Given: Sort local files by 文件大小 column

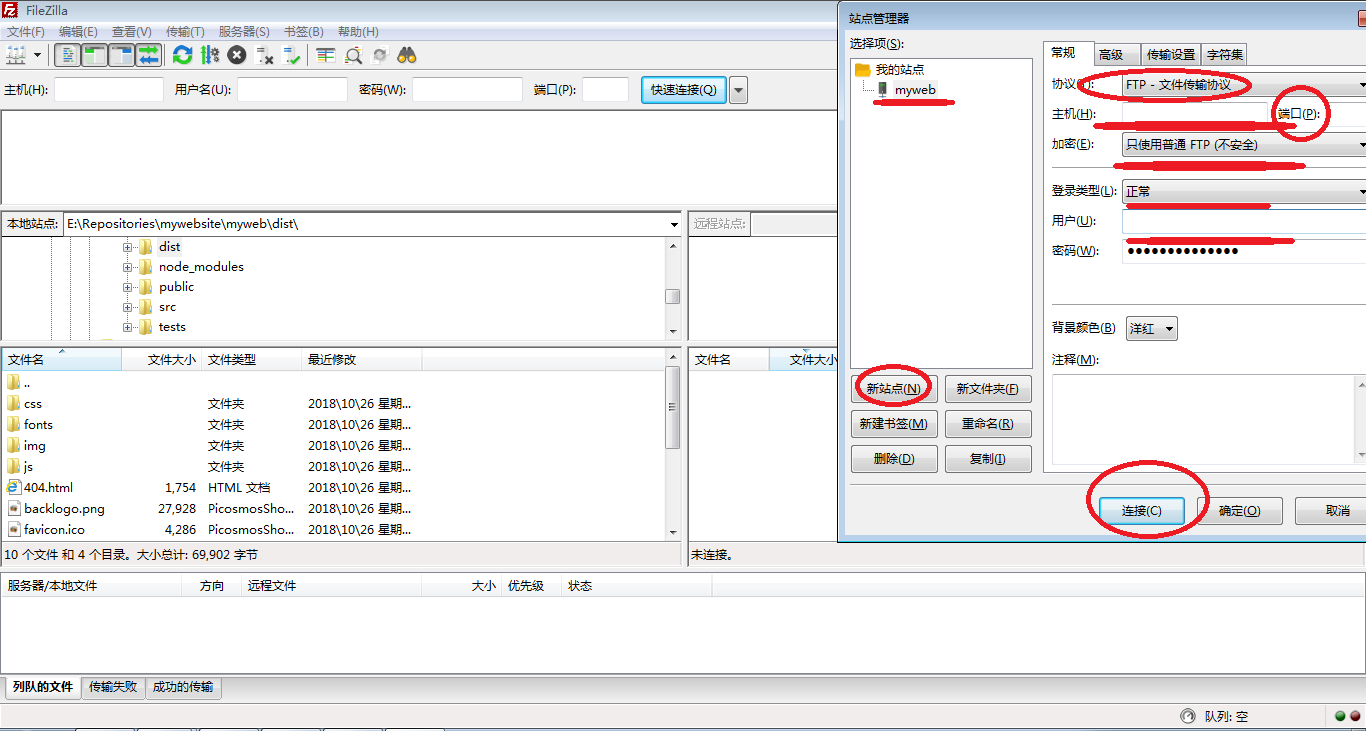Looking at the screenshot, I should pyautogui.click(x=162, y=360).
